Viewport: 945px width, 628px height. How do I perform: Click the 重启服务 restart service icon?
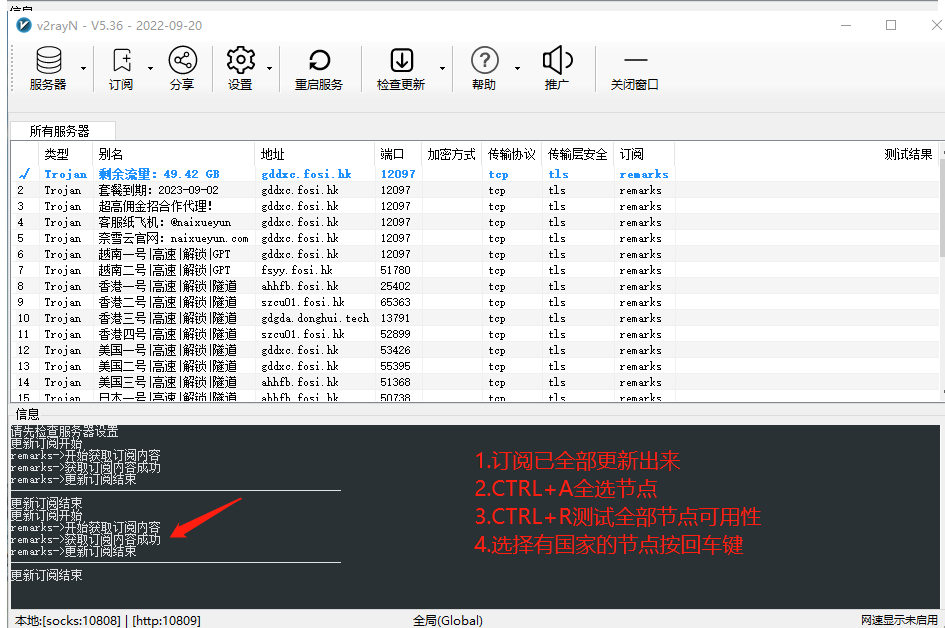pos(319,68)
